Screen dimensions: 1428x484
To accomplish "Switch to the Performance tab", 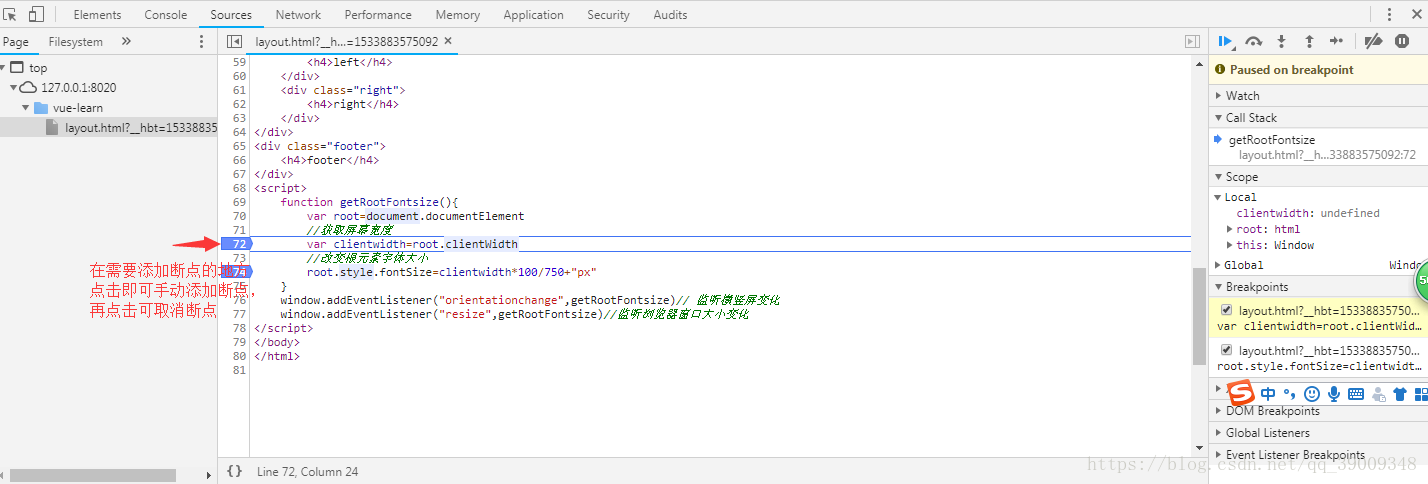I will [378, 15].
